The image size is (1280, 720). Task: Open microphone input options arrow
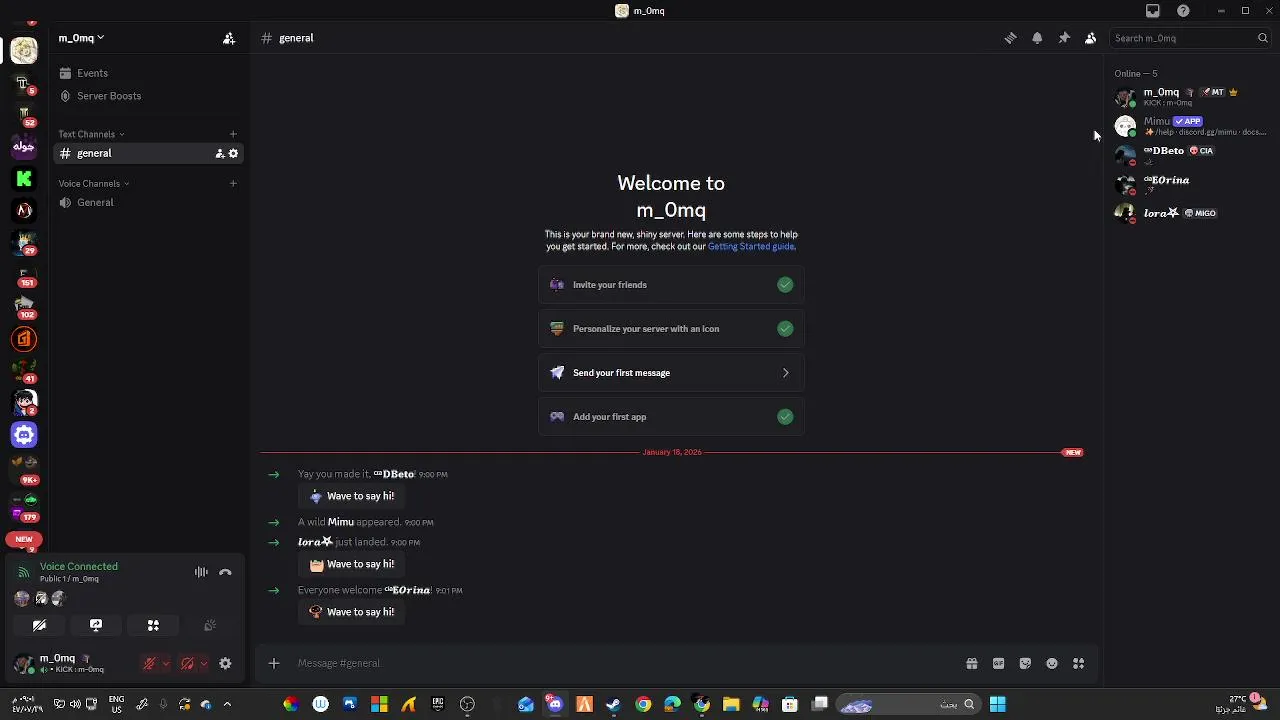pos(166,663)
